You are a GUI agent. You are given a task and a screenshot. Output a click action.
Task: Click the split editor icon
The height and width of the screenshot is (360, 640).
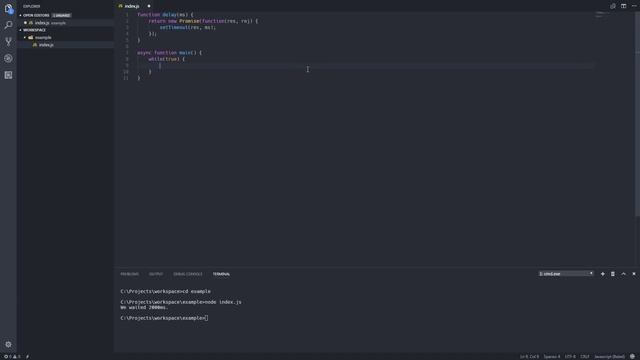(623, 6)
